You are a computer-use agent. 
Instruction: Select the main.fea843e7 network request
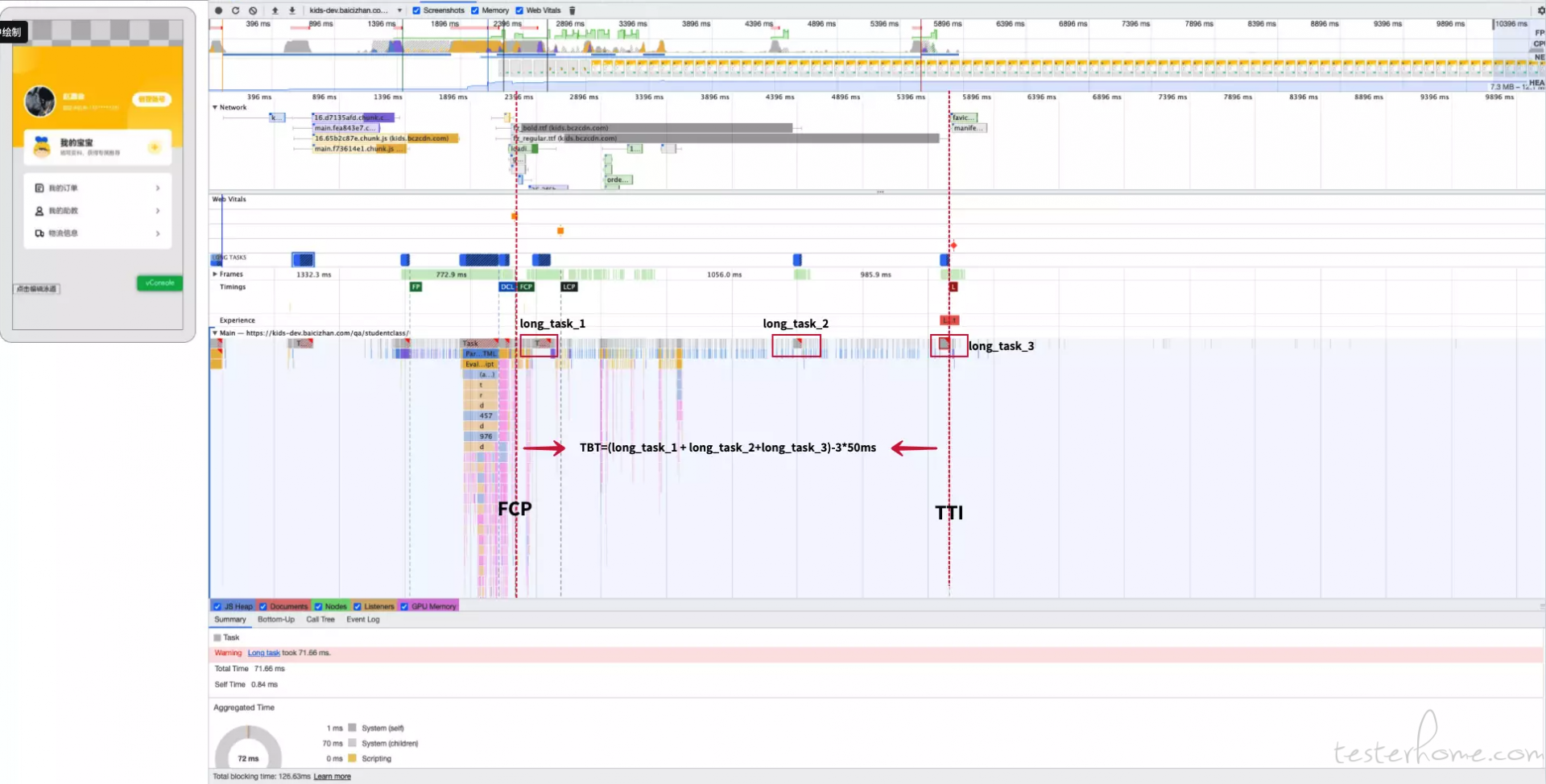[x=345, y=127]
